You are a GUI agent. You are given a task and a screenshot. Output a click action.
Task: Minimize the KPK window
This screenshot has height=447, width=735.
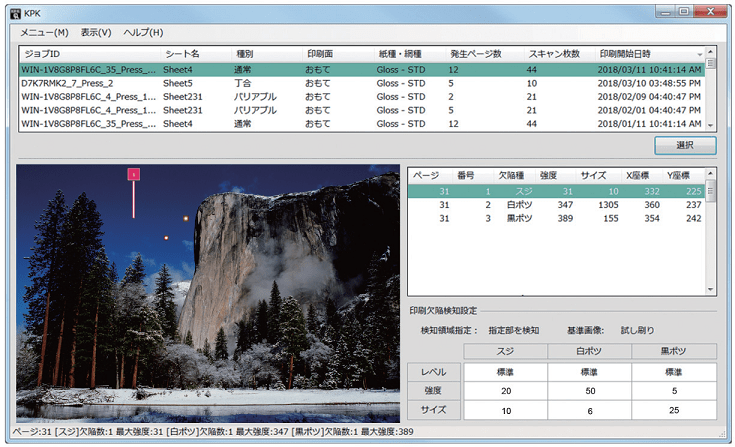(665, 12)
